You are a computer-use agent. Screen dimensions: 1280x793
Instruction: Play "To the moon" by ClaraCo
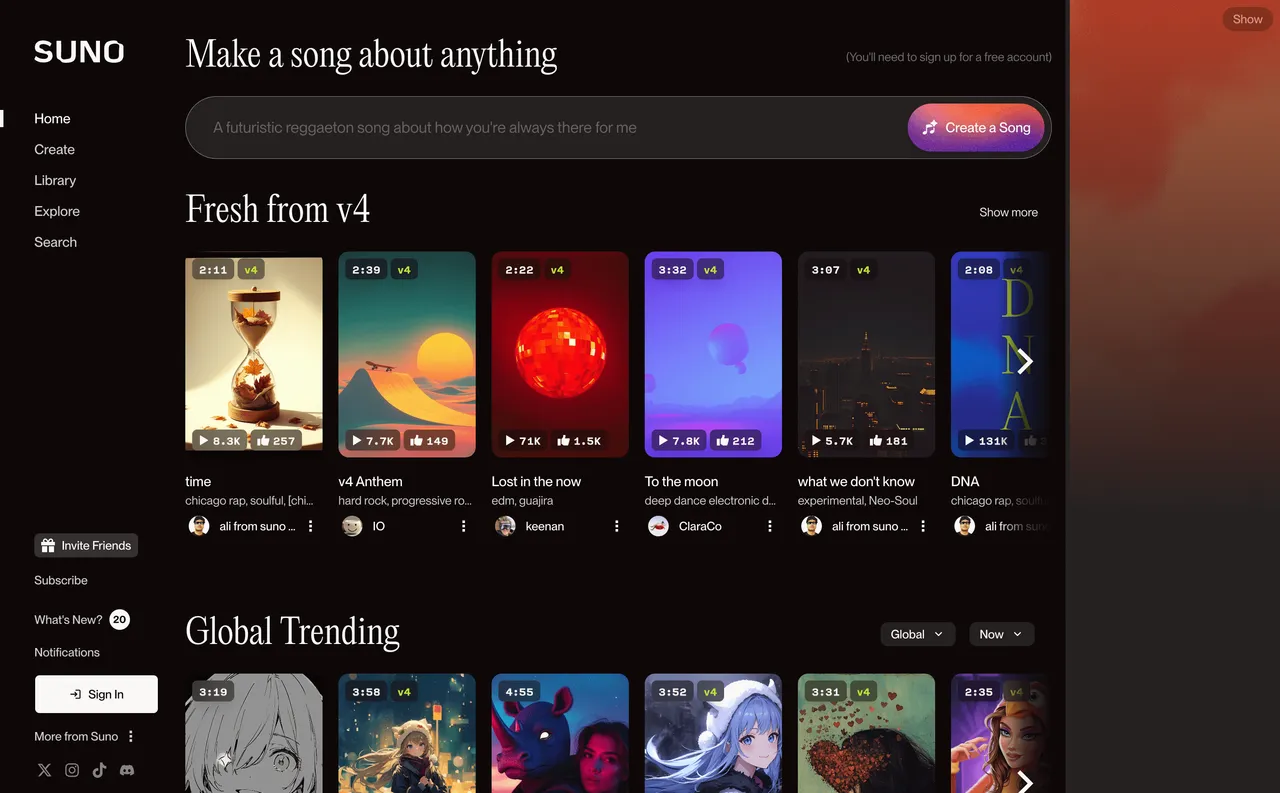point(662,440)
